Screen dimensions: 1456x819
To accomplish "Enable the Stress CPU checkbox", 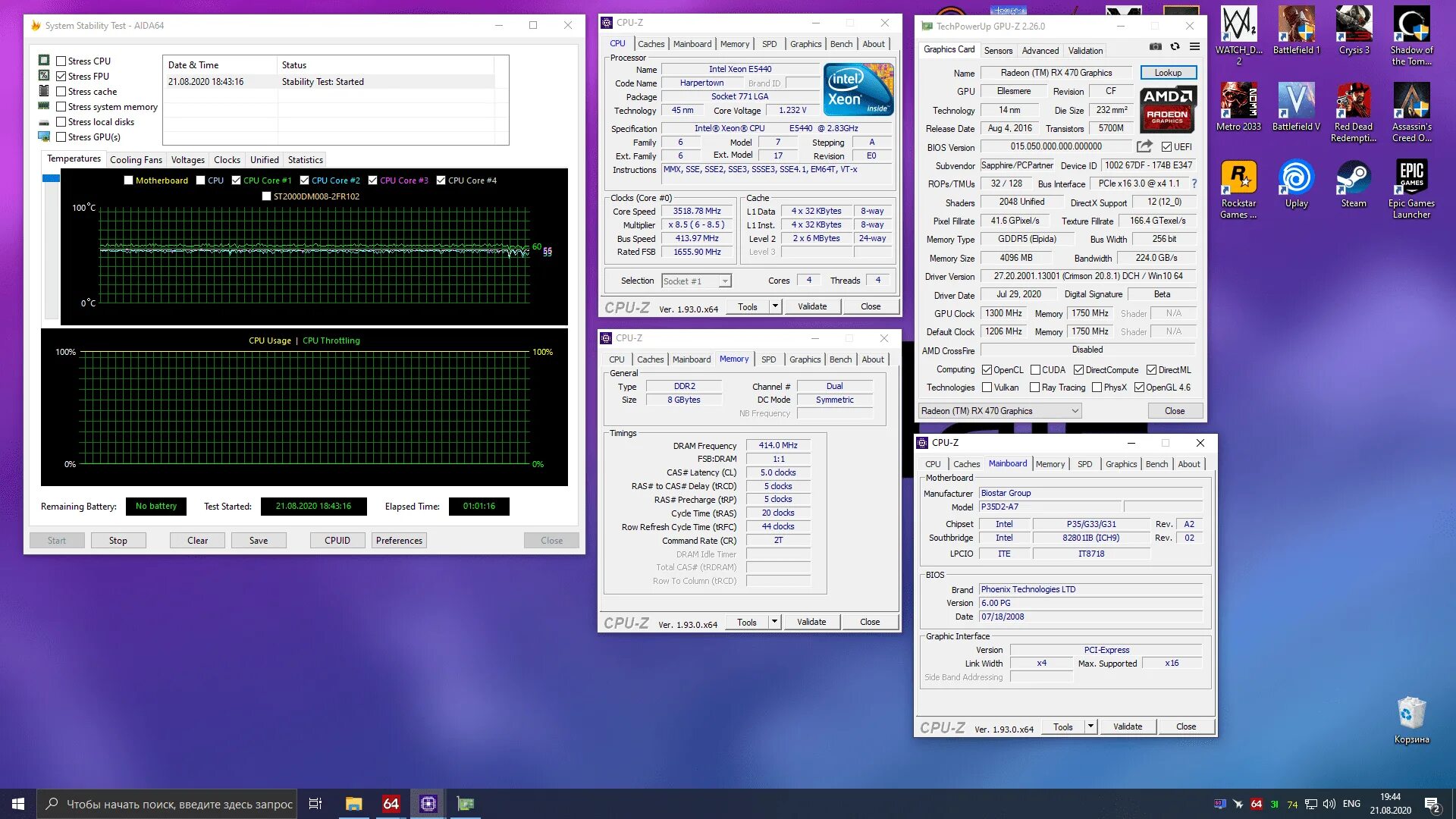I will (61, 61).
